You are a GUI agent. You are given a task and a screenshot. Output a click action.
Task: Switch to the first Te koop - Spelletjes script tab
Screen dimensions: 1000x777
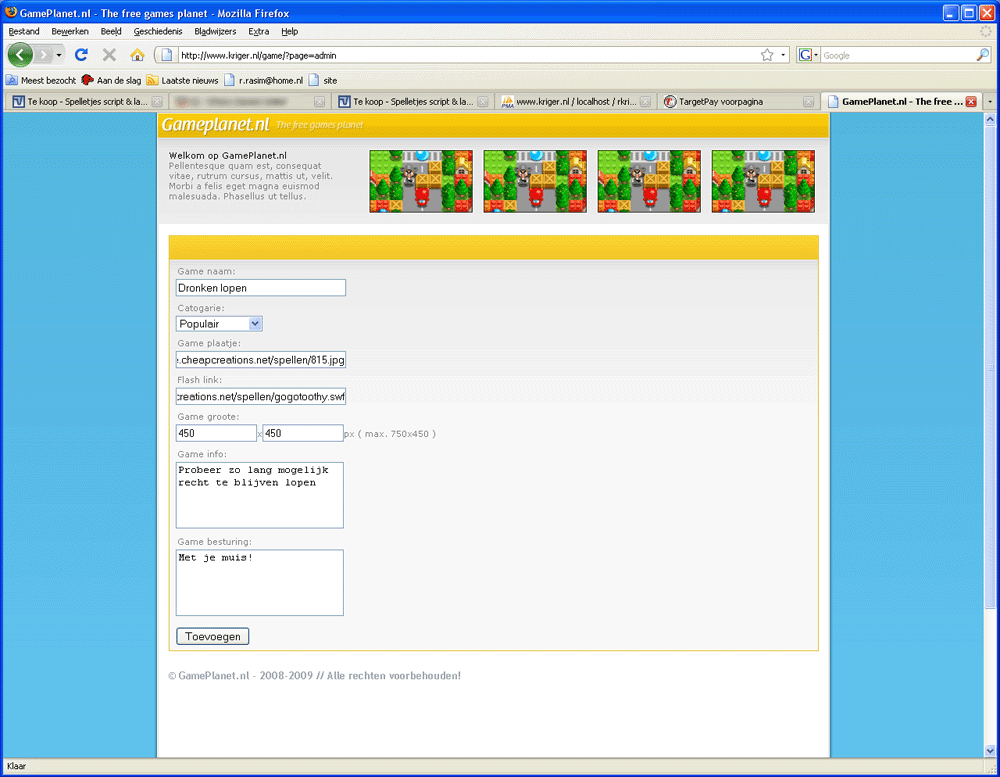(x=85, y=101)
